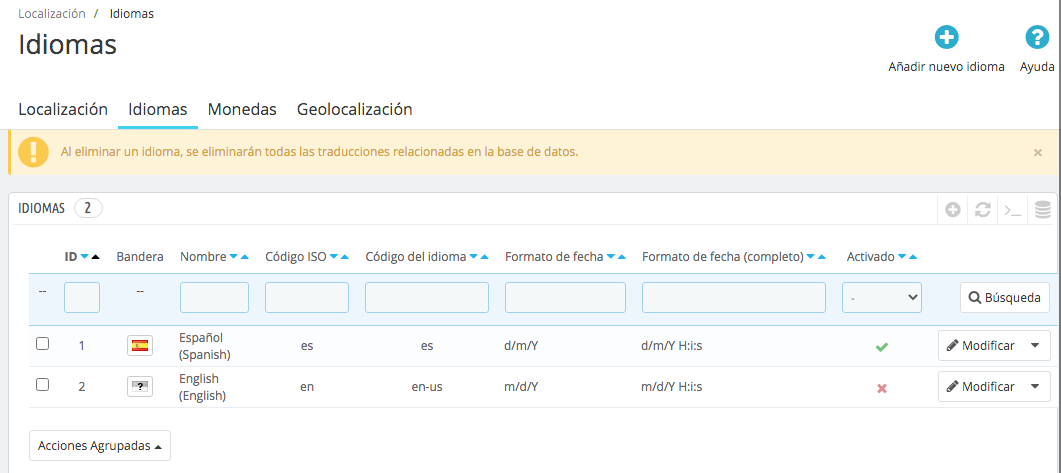Open the Acciones Agrupadas menu
The image size is (1061, 473).
100,446
